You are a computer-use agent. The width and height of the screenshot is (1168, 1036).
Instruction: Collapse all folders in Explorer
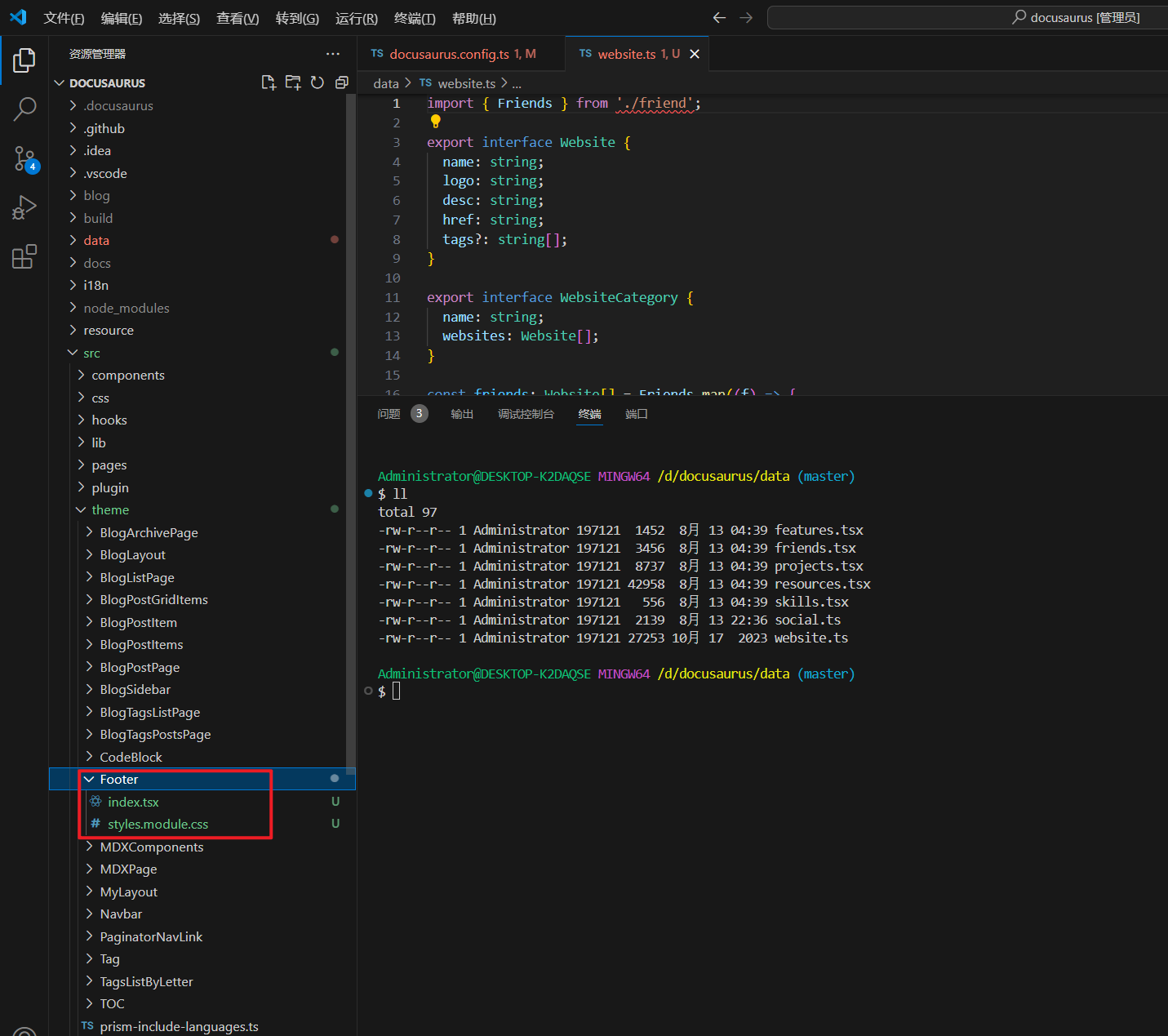(342, 82)
